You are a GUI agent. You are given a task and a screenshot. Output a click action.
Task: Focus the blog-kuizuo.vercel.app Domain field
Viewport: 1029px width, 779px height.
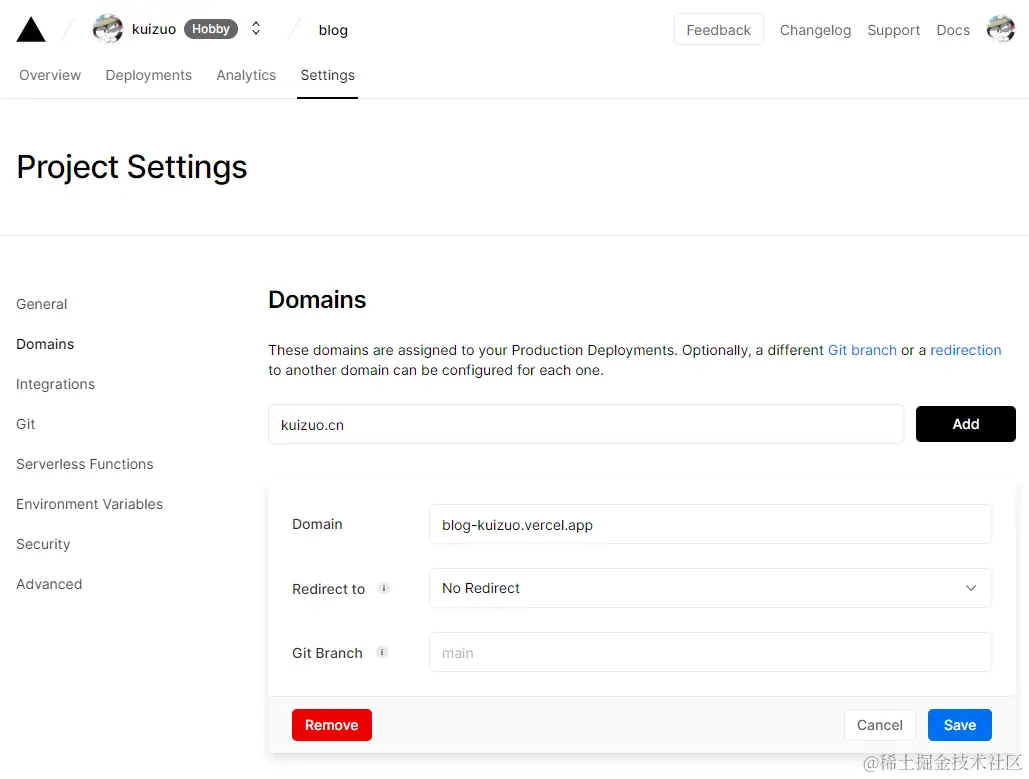[710, 524]
